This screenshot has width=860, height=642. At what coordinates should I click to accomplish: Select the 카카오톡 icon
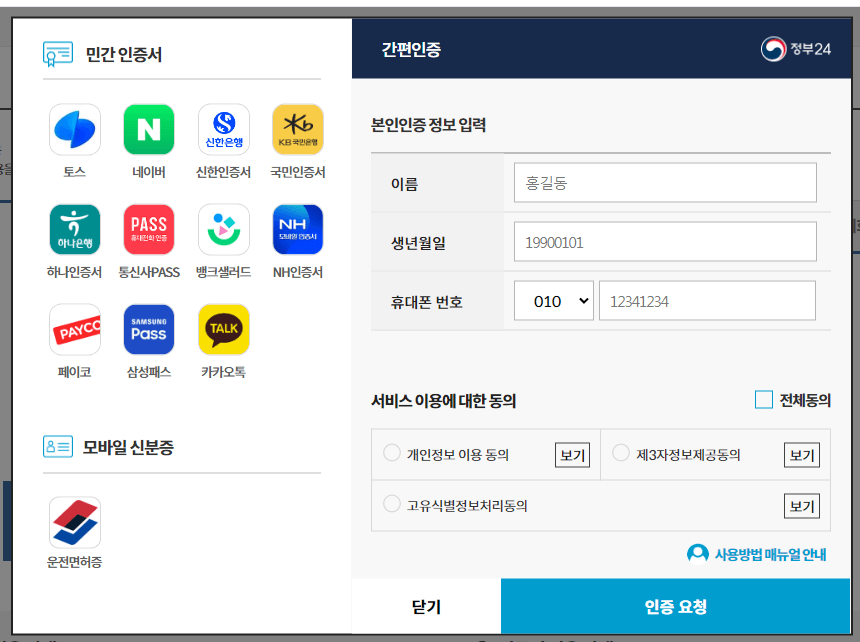tap(223, 328)
